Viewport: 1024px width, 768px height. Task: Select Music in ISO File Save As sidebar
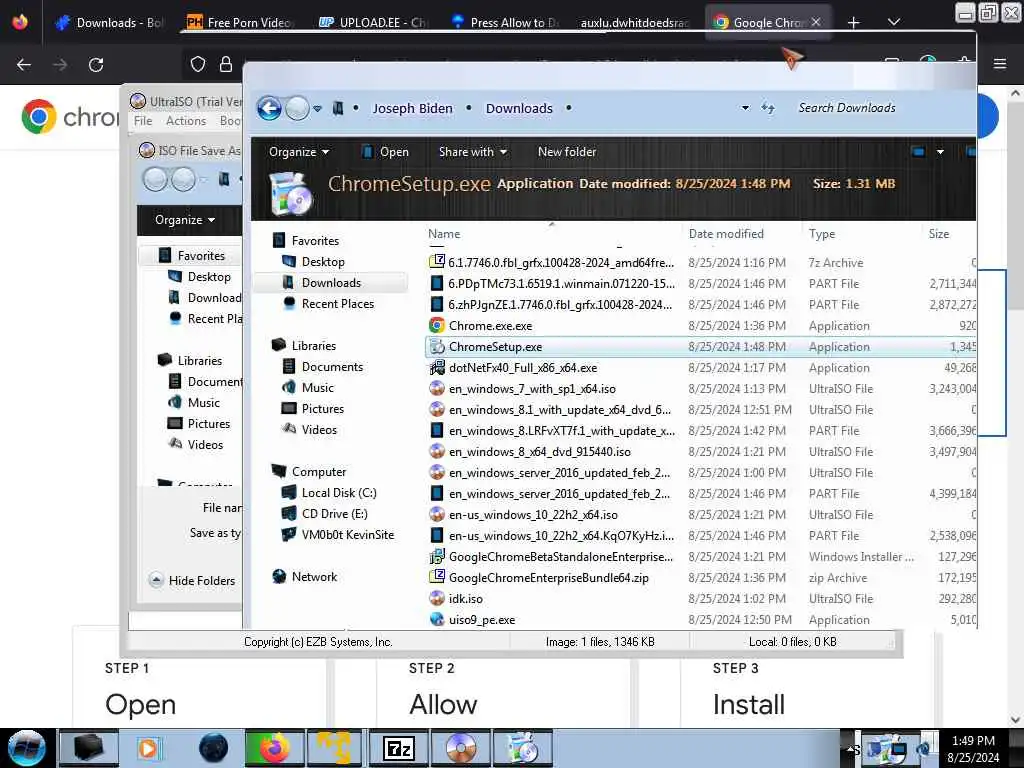pos(203,403)
